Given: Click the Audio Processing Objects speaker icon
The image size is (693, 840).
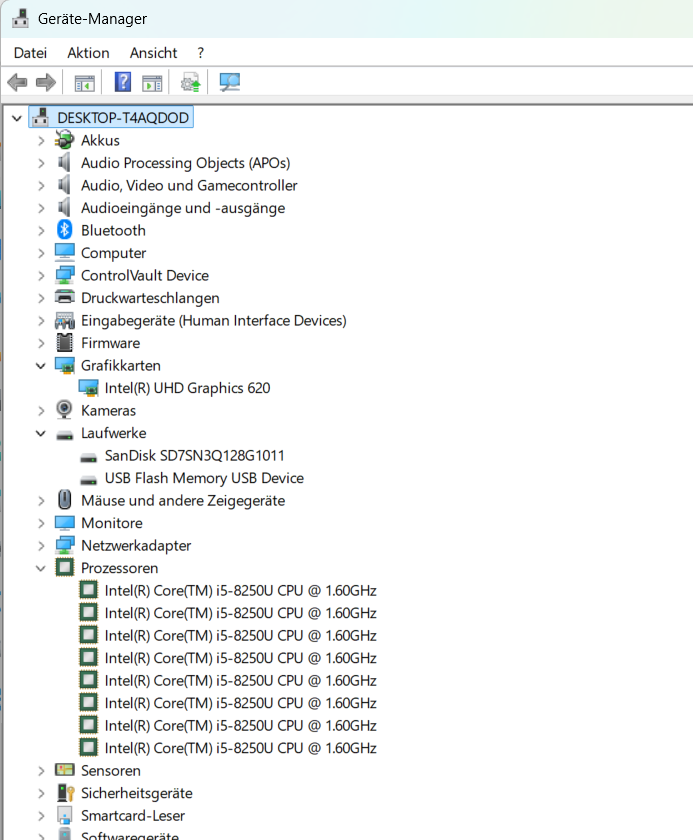Looking at the screenshot, I should (x=64, y=163).
